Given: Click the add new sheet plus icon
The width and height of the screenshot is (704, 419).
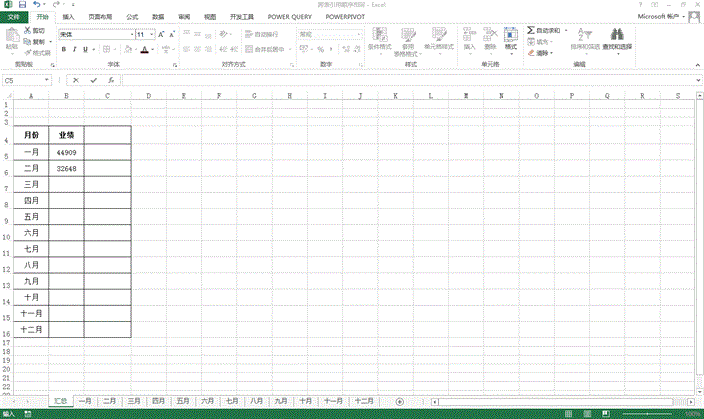Looking at the screenshot, I should click(x=399, y=401).
